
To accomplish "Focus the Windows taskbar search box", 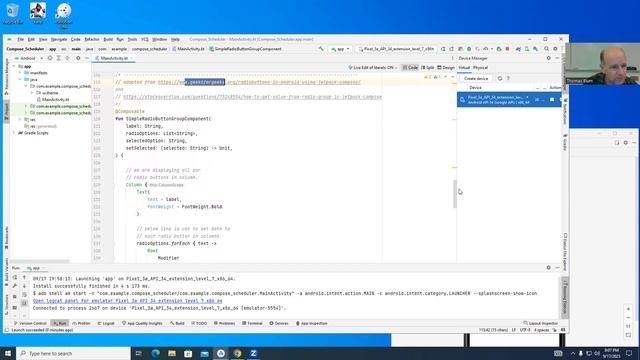I will point(73,353).
